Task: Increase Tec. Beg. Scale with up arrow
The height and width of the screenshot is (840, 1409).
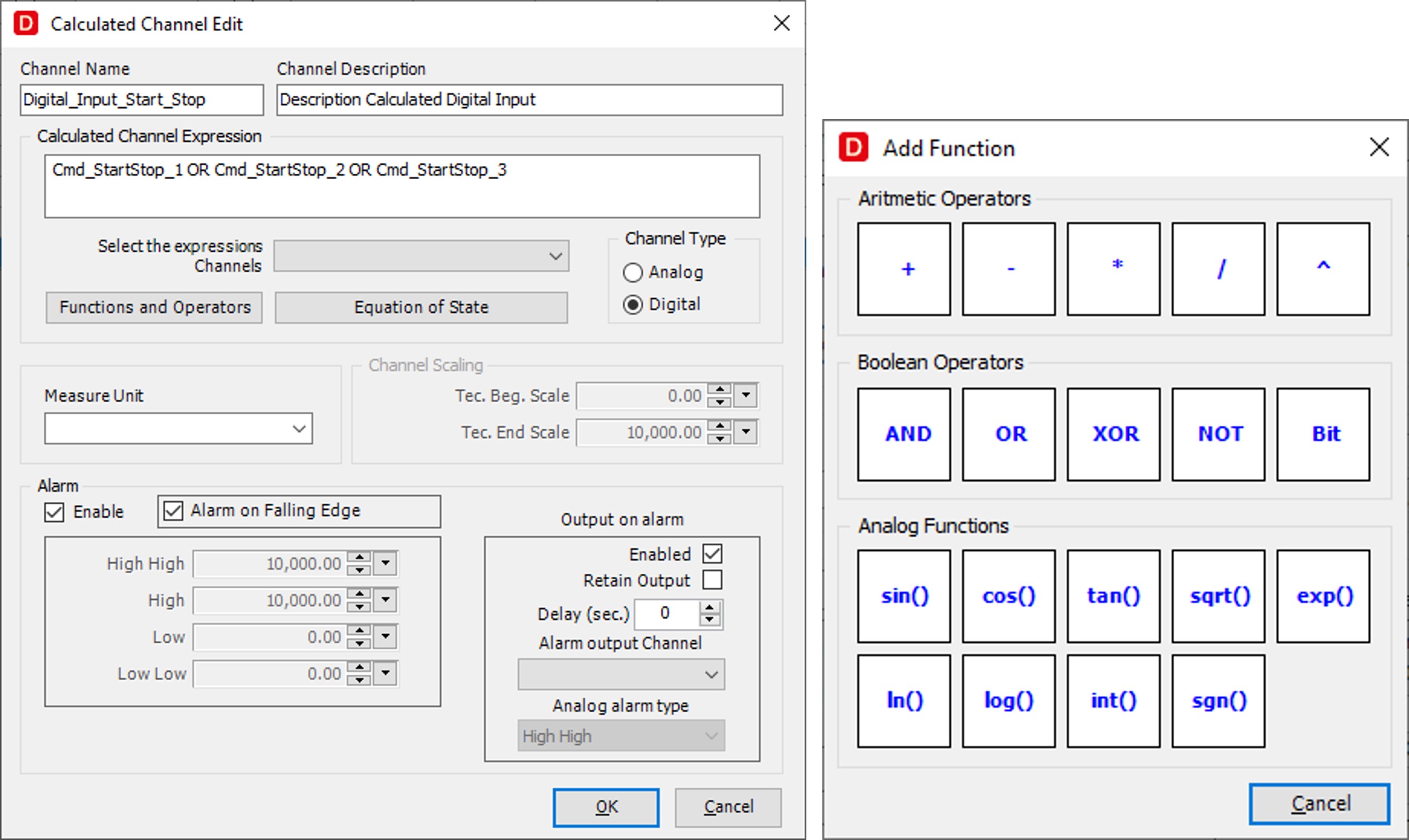Action: click(x=719, y=389)
